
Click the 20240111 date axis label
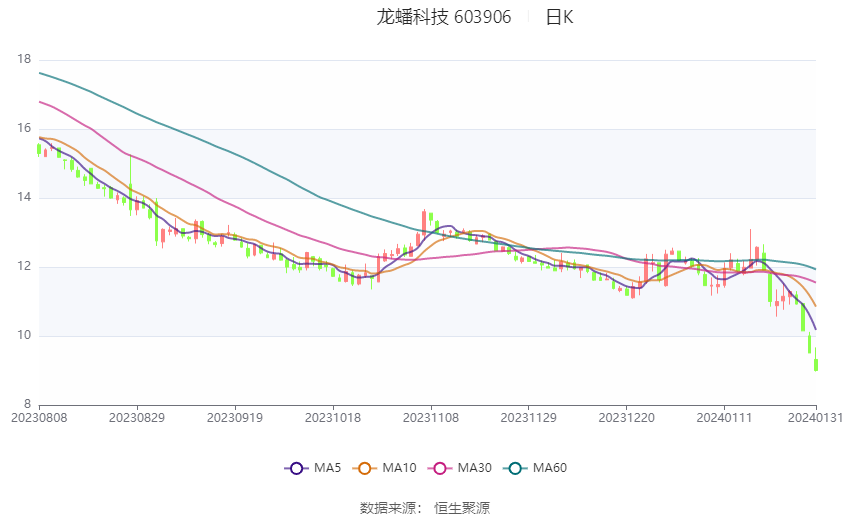(x=724, y=418)
